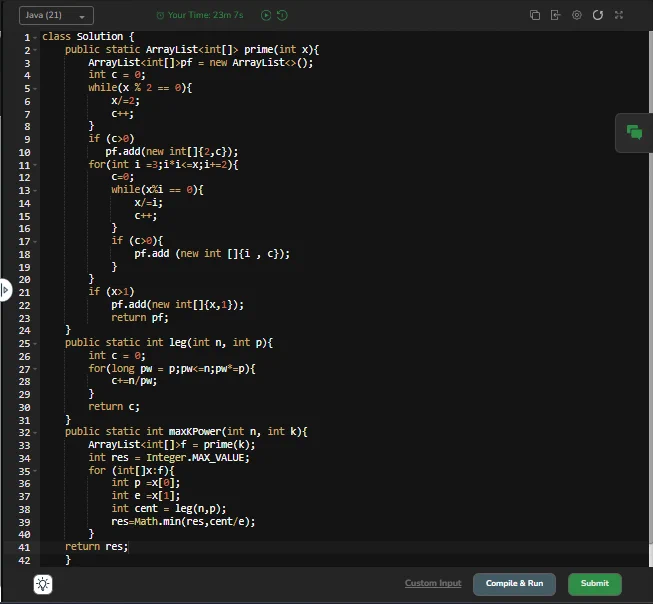Toggle fullscreen editor mode icon
Viewport: 653px width, 604px height.
619,15
